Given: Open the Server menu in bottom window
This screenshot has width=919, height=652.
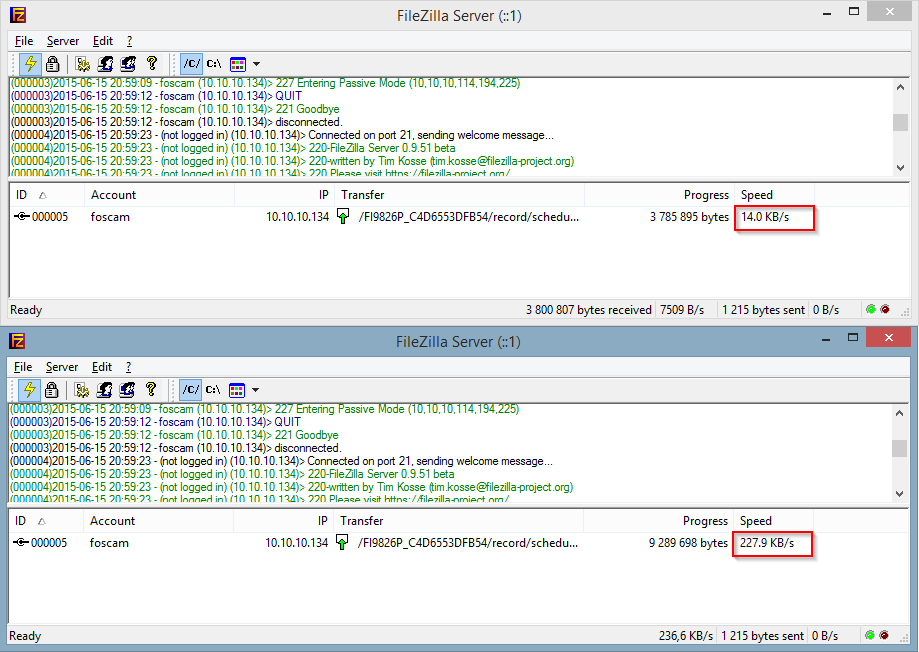Looking at the screenshot, I should click(x=62, y=367).
